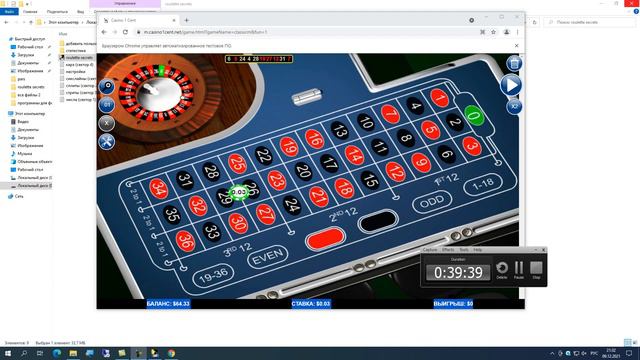Double the bet with the x2 button

tap(514, 107)
